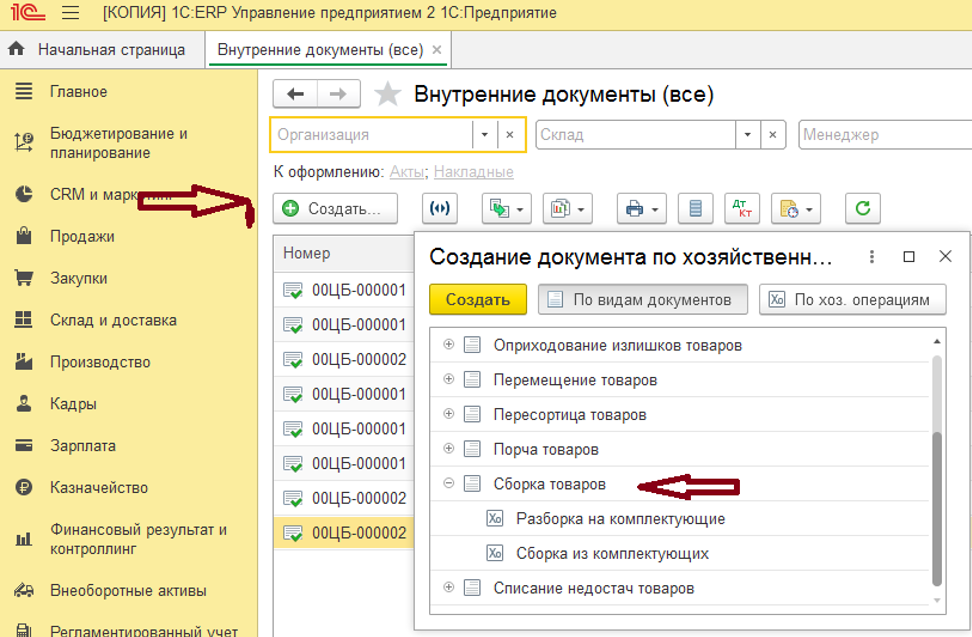972x637 pixels.
Task: Toggle По хоз. операциям view
Action: point(852,300)
